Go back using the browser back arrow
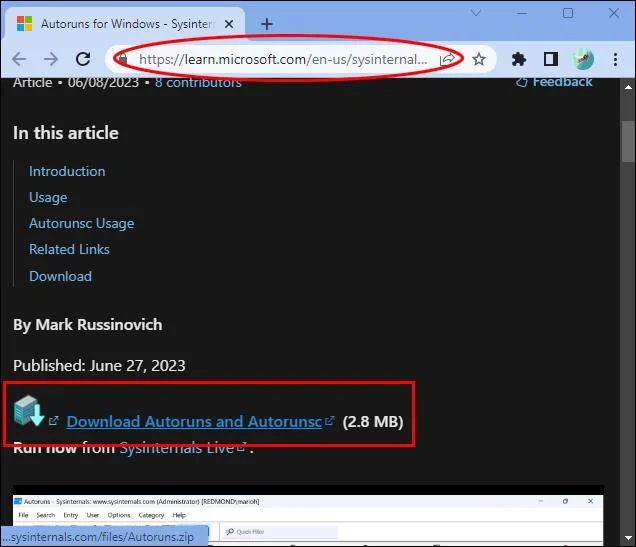The image size is (636, 547). click(x=19, y=59)
